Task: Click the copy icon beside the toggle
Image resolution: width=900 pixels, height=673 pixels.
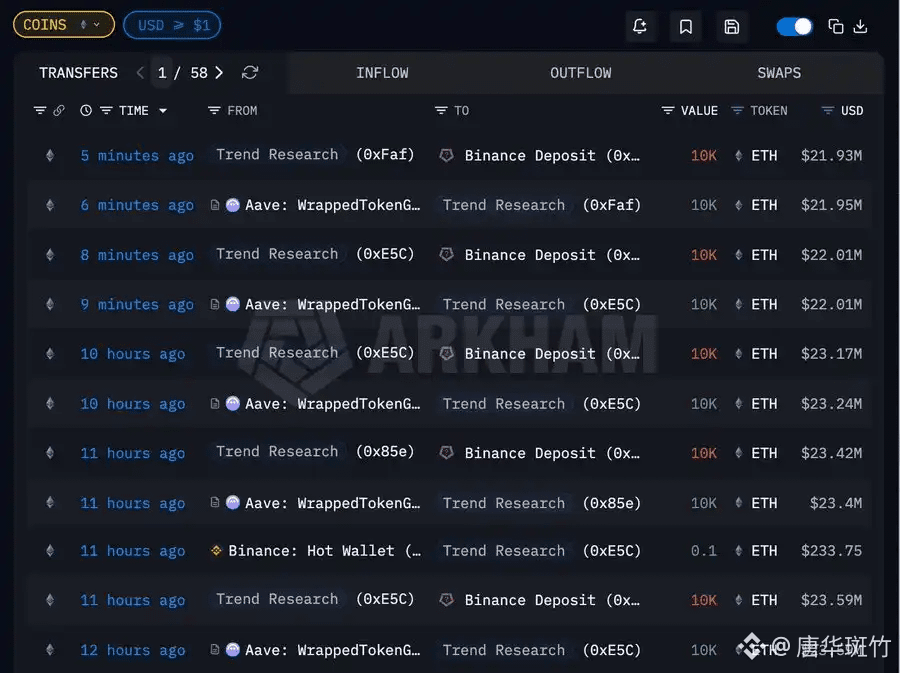Action: click(x=836, y=27)
